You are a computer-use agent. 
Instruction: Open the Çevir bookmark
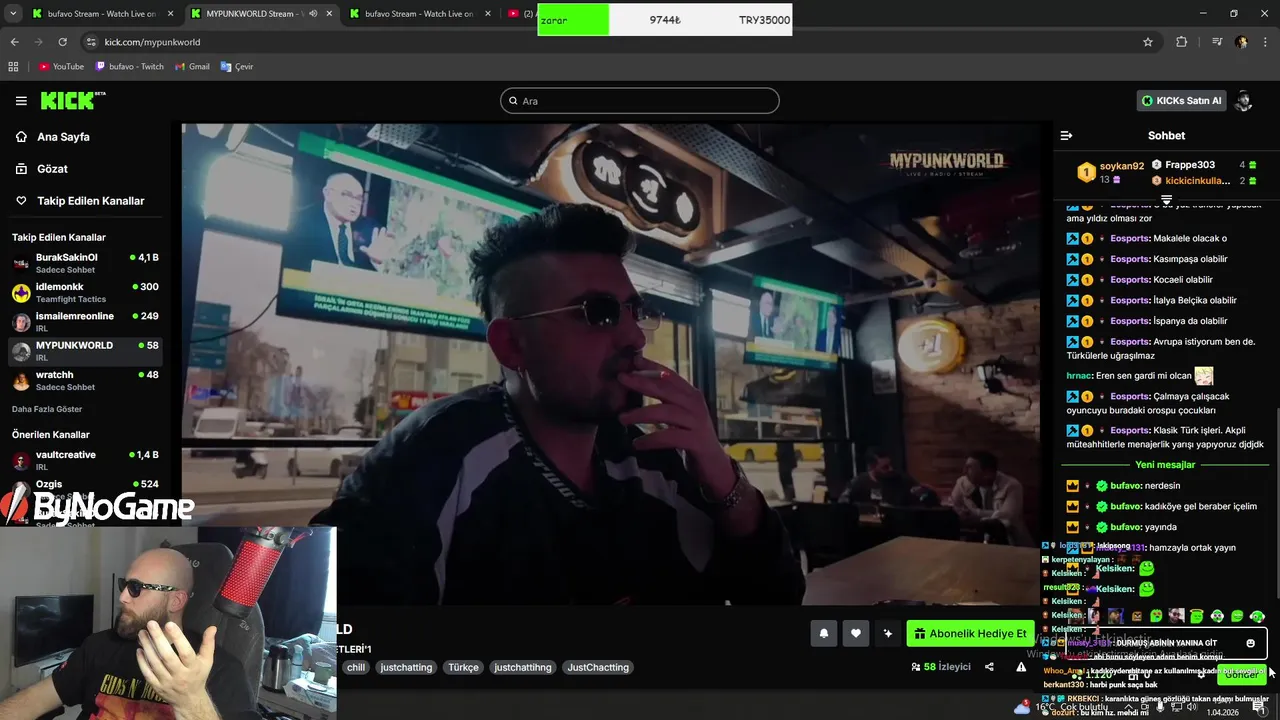click(237, 67)
